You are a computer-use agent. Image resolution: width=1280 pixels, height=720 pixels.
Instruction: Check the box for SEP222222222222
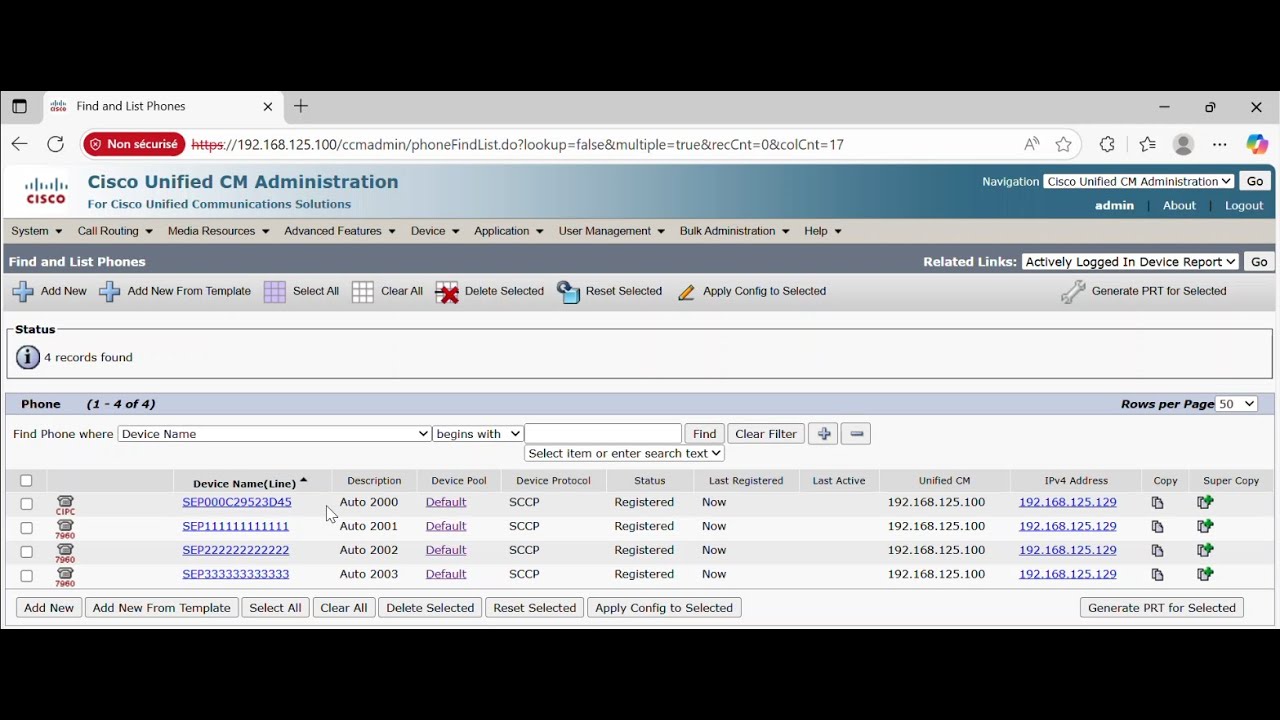27,552
